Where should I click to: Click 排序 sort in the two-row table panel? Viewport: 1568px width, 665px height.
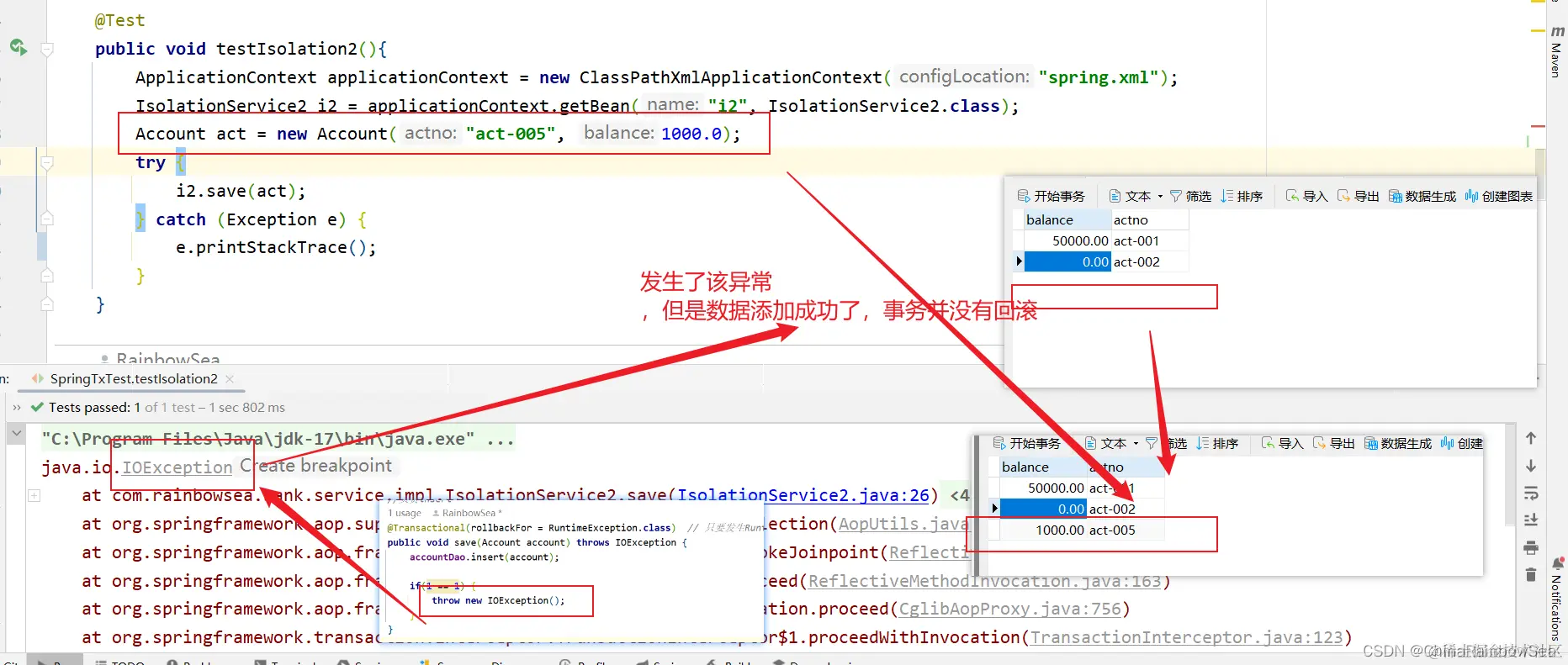pos(1242,196)
